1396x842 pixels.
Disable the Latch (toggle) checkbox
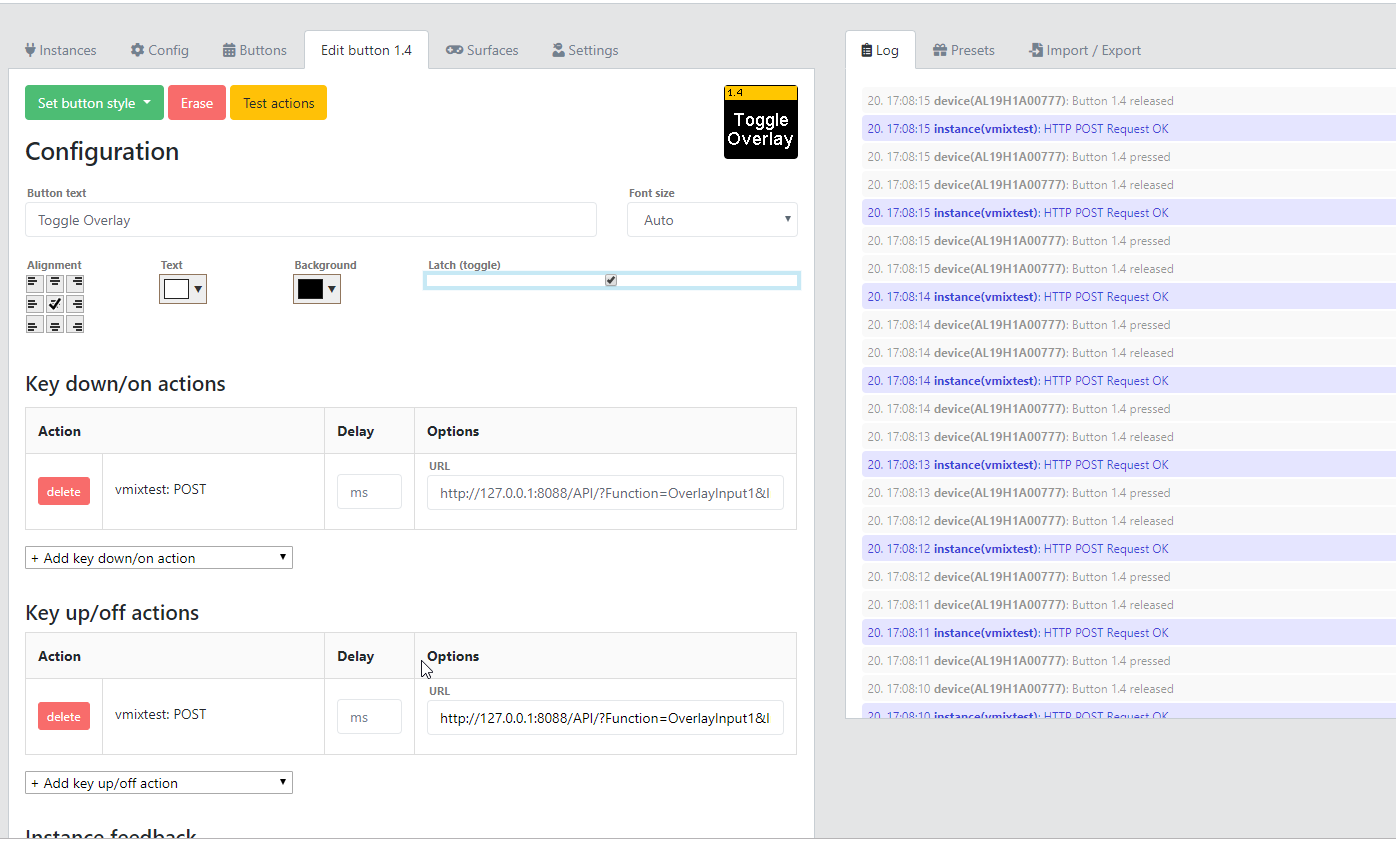click(x=610, y=280)
